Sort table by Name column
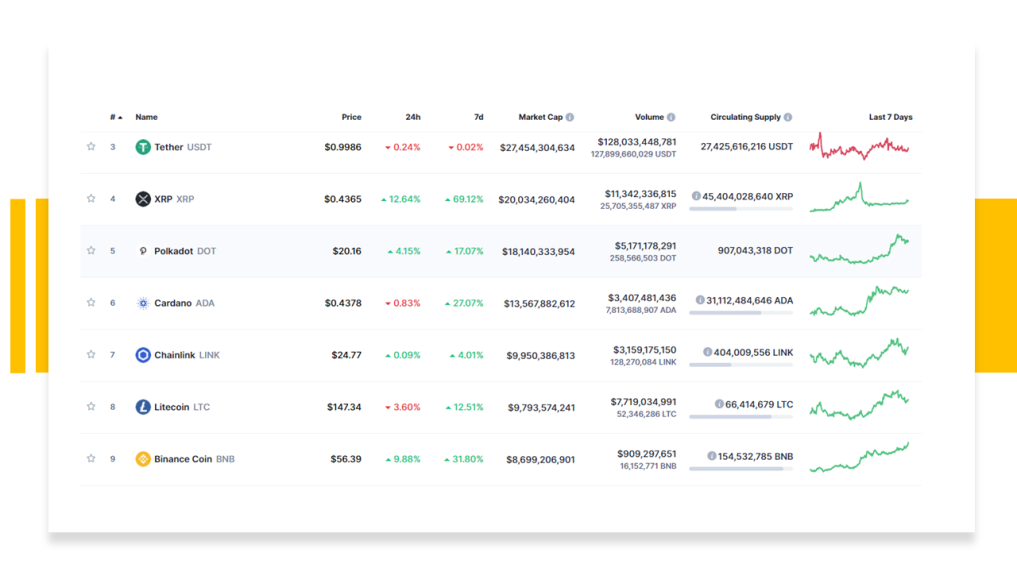The image size is (1017, 572). tap(147, 117)
